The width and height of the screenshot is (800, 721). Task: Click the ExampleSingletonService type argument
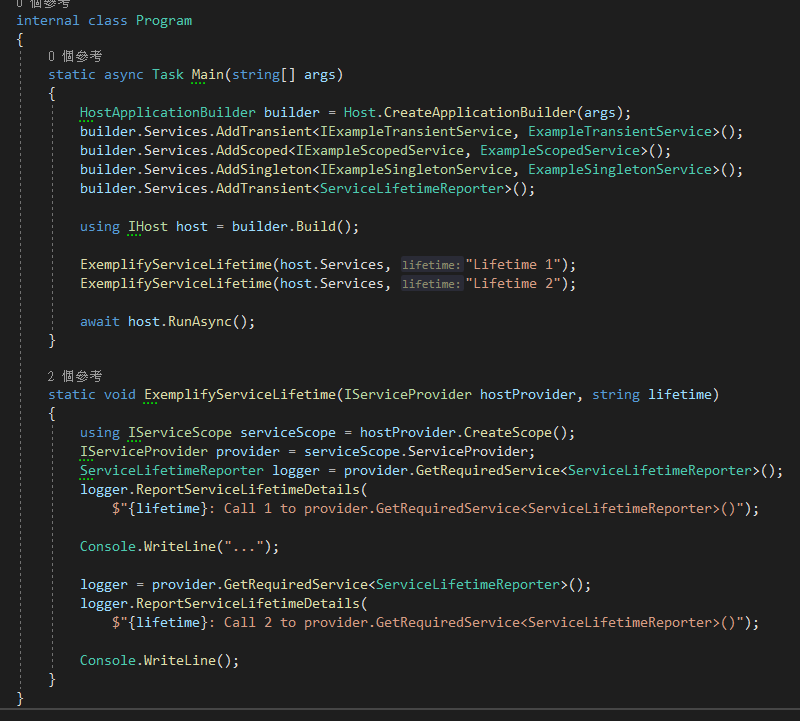click(x=620, y=169)
